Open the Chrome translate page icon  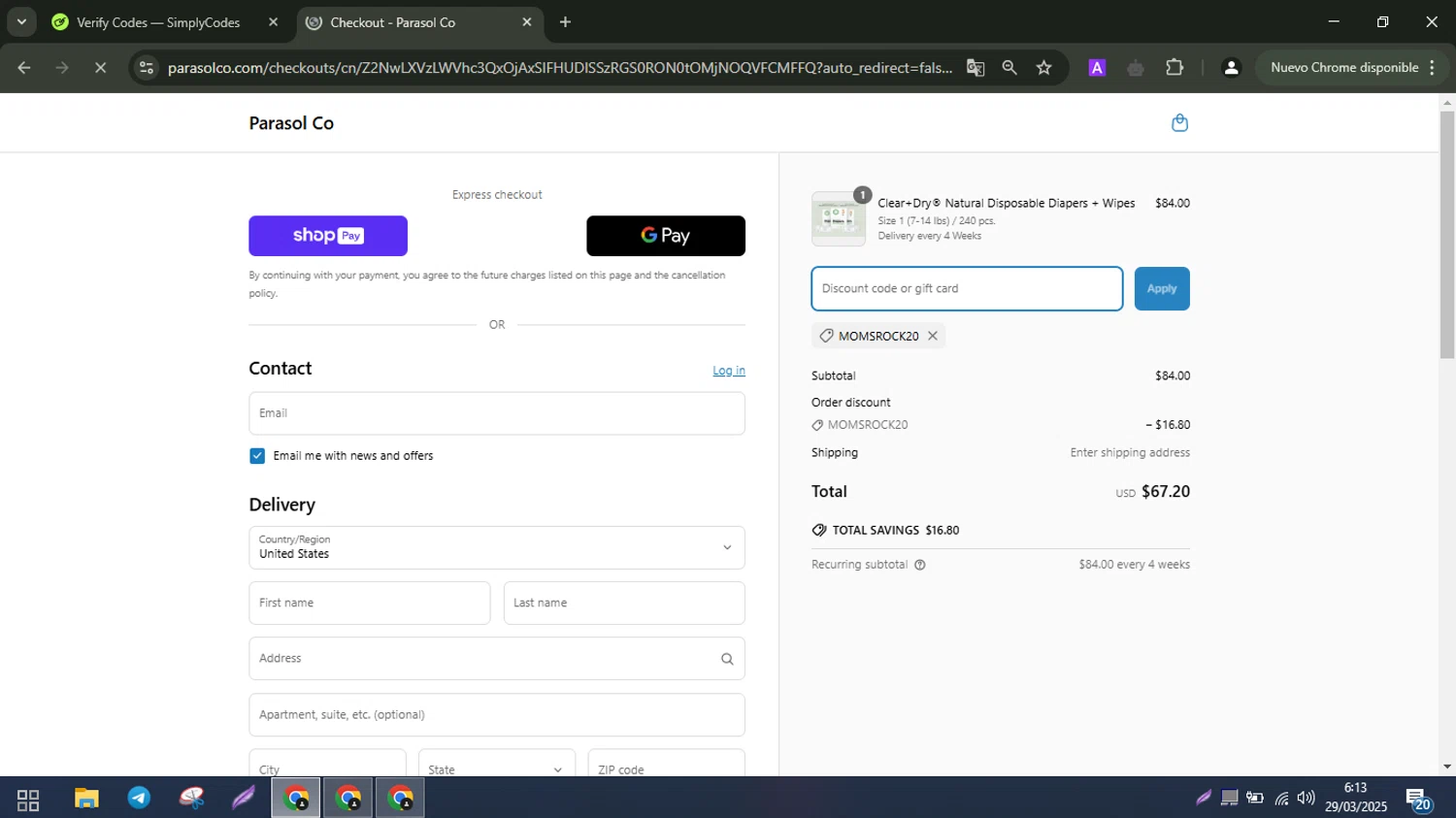tap(976, 68)
